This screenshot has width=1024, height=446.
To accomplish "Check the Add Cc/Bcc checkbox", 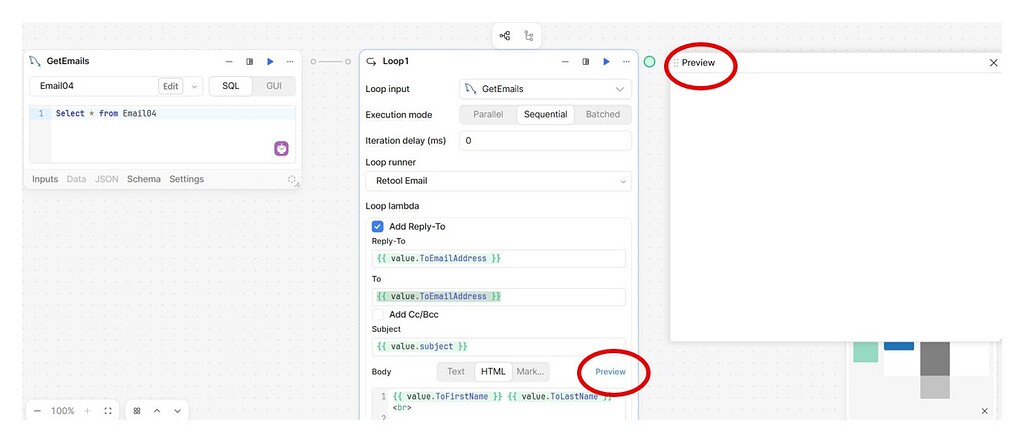I will pos(377,314).
